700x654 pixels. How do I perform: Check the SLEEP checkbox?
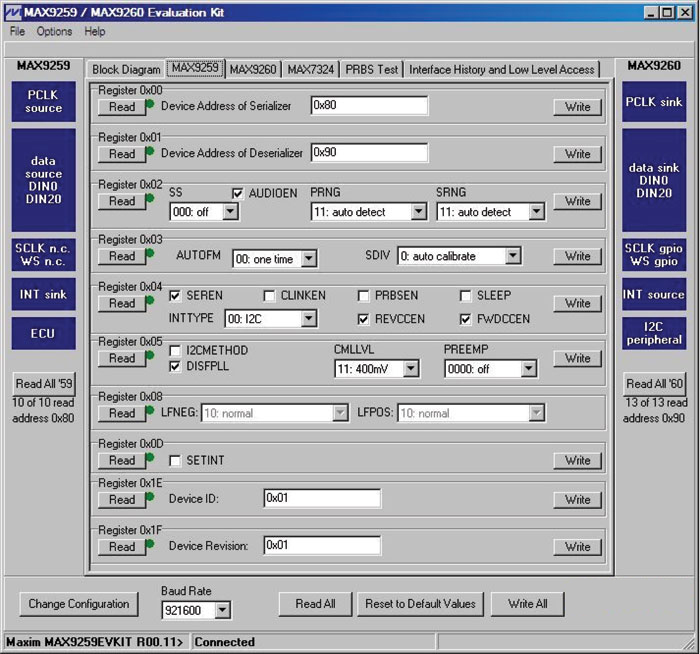(x=465, y=296)
